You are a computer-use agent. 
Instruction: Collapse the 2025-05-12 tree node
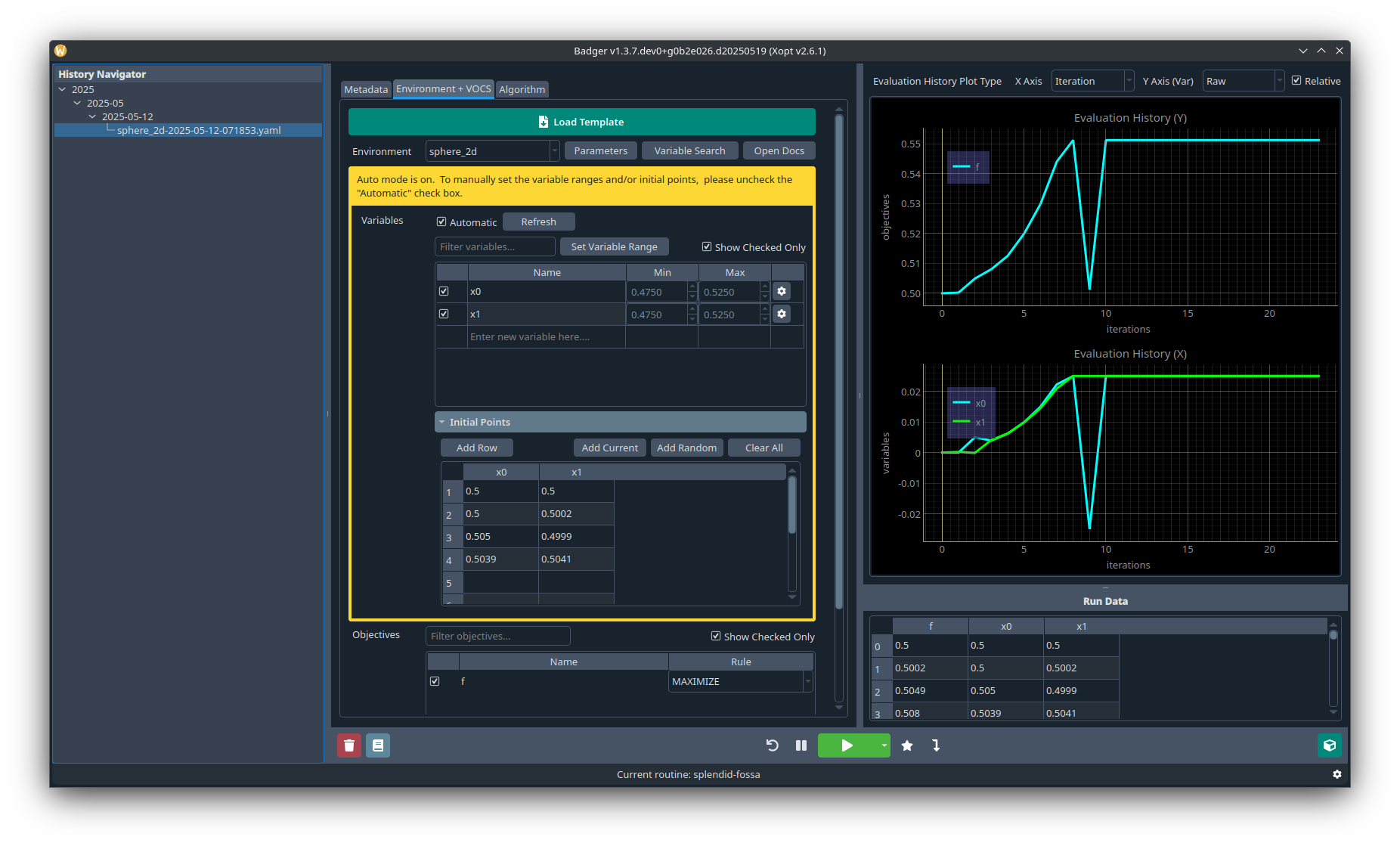click(x=92, y=116)
